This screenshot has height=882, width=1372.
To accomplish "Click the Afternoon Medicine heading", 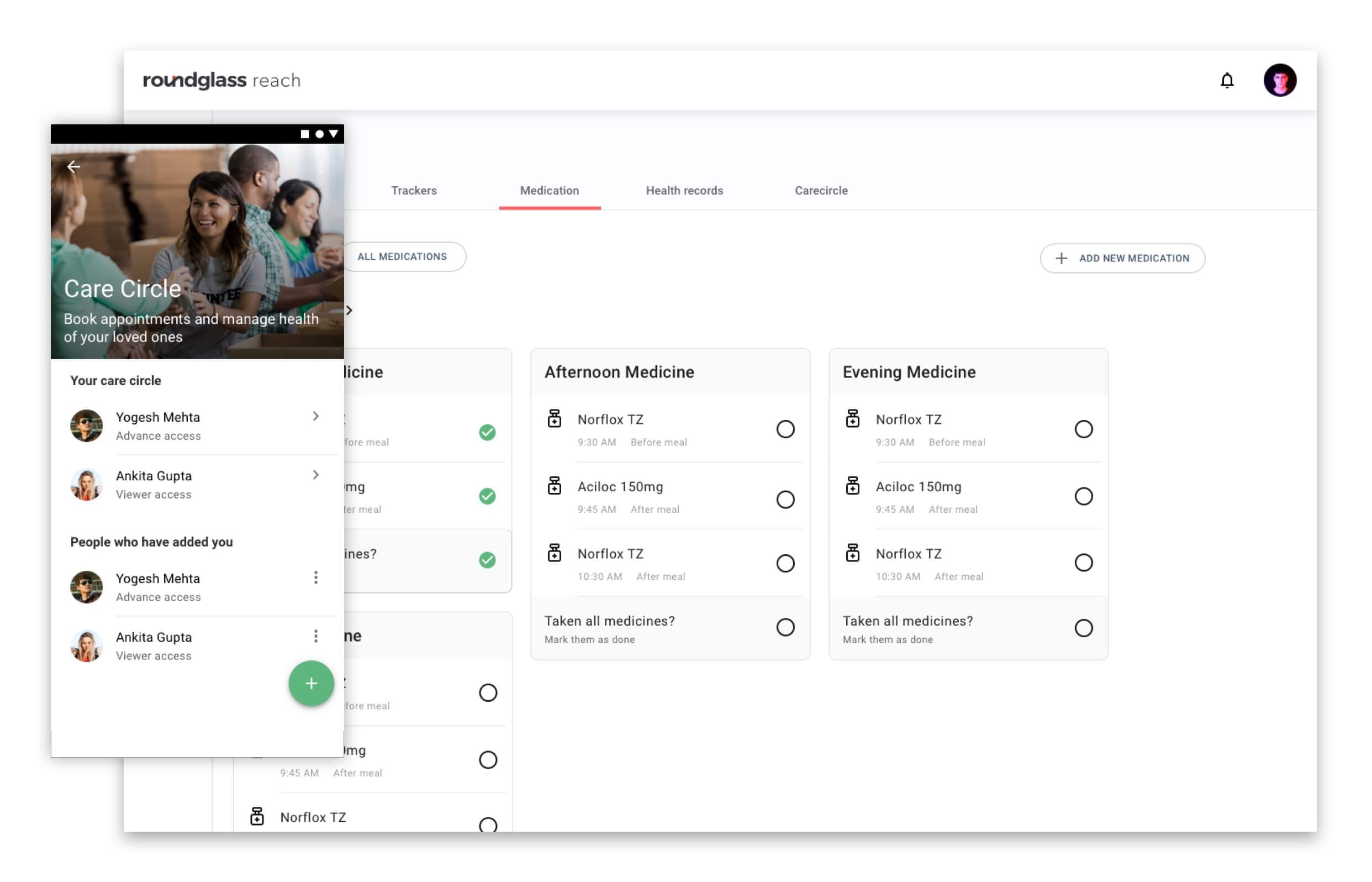I will (x=619, y=372).
